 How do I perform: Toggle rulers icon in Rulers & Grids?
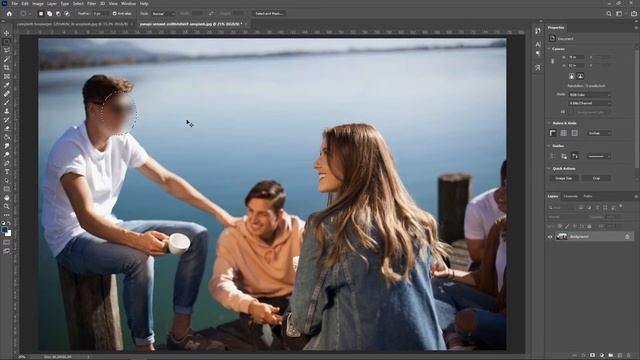(553, 133)
